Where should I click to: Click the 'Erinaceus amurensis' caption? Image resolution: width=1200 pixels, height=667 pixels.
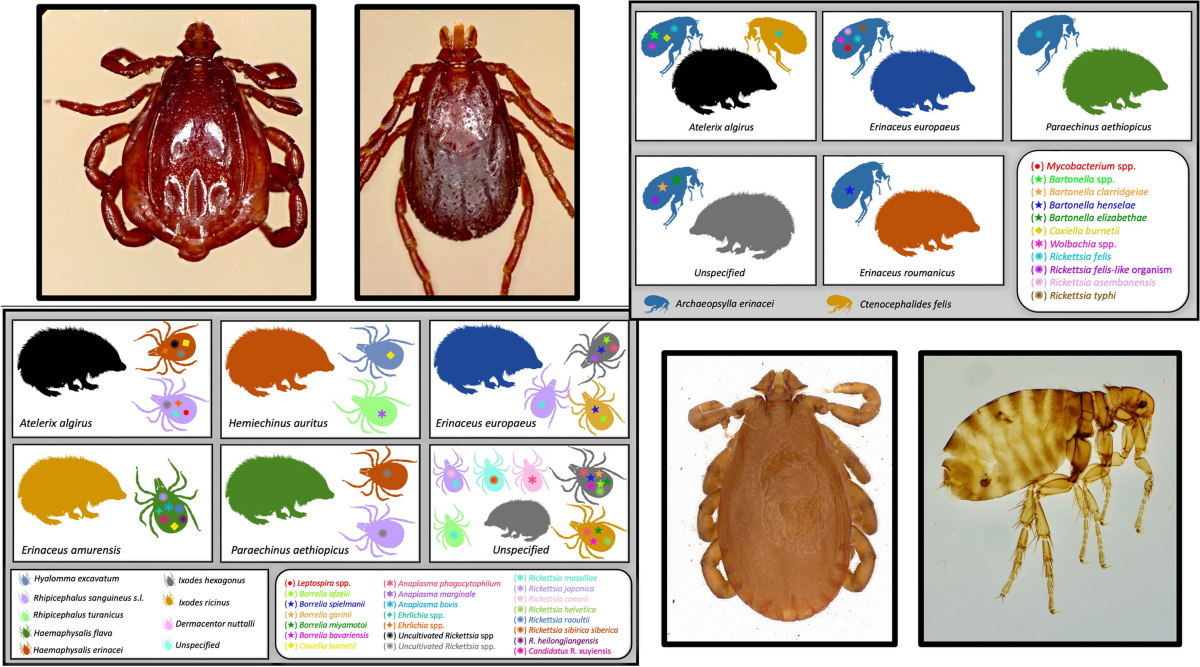click(x=70, y=550)
